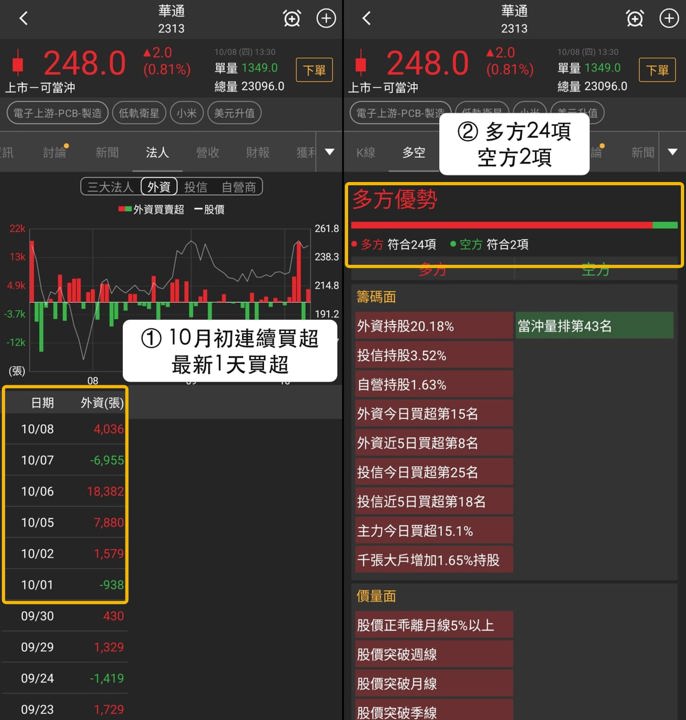Select the 09/23 row with 1,729
The image size is (686, 720).
(65, 709)
